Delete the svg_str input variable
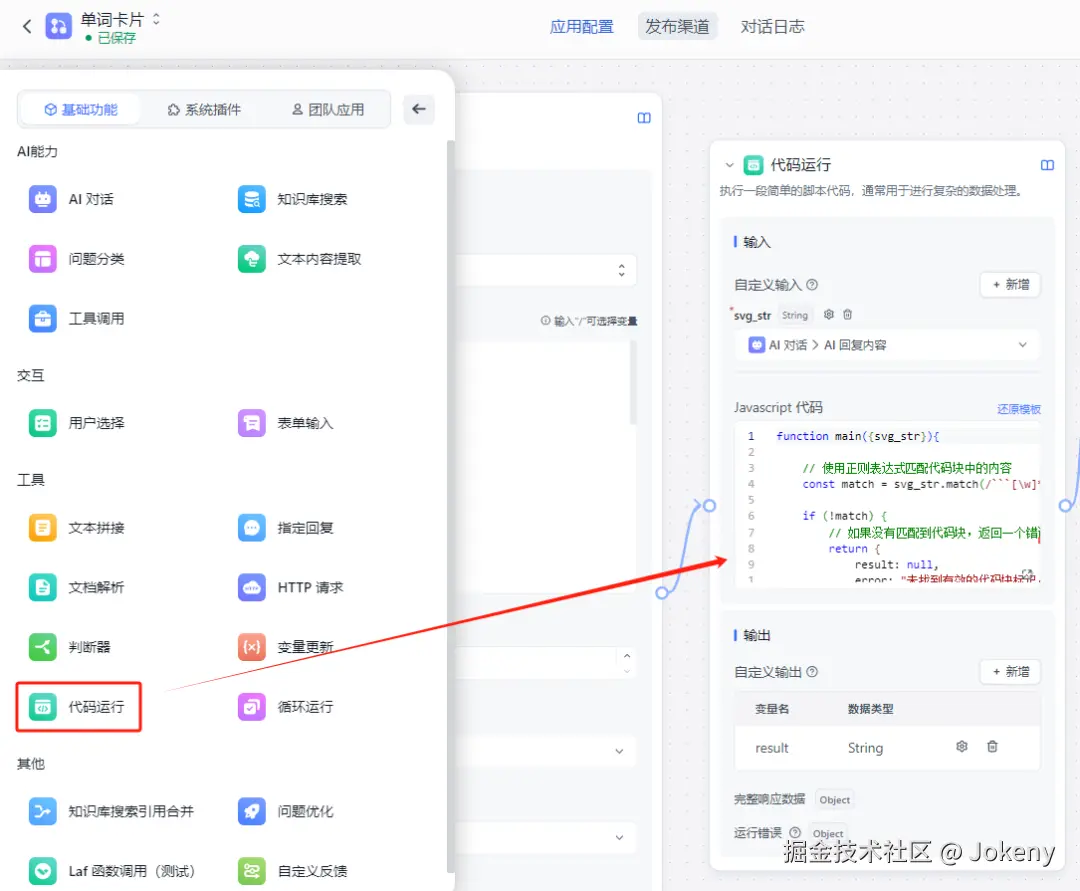 click(848, 314)
